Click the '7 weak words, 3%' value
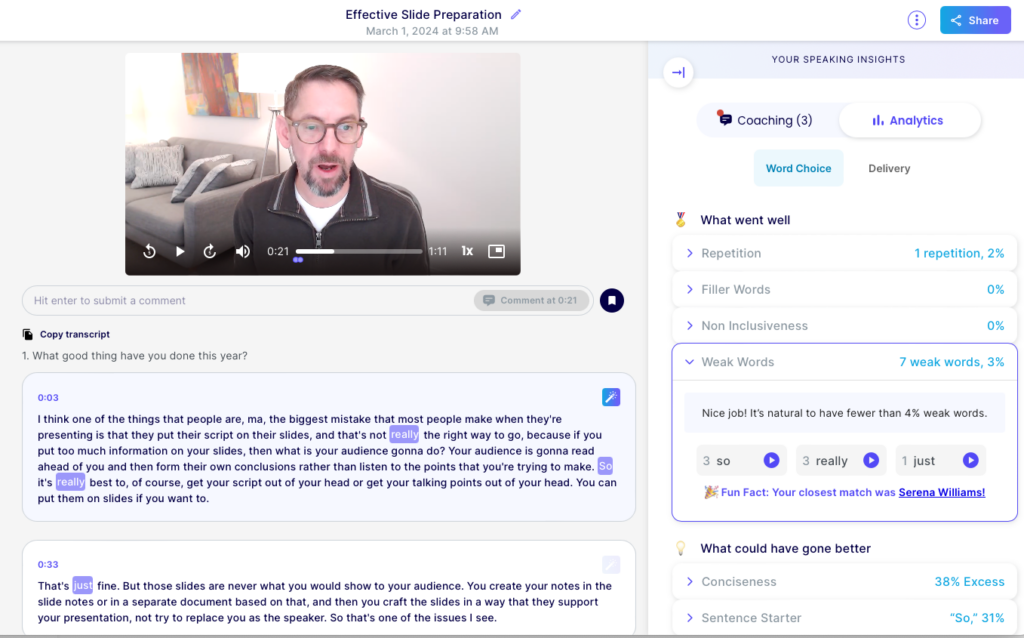1024x638 pixels. pos(952,362)
